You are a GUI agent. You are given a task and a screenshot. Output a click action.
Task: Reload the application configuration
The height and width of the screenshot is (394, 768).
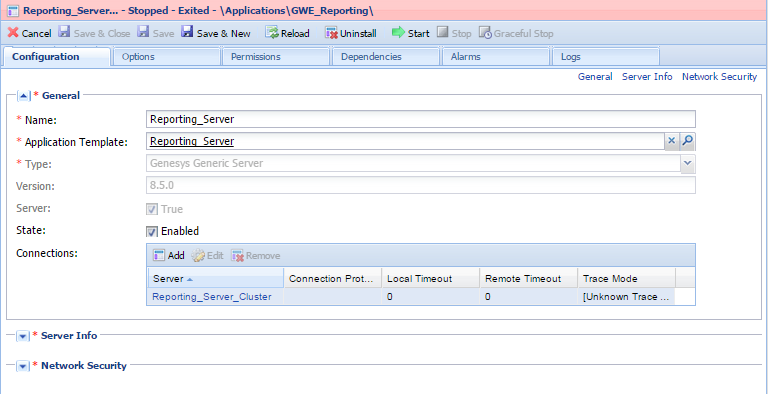[288, 33]
